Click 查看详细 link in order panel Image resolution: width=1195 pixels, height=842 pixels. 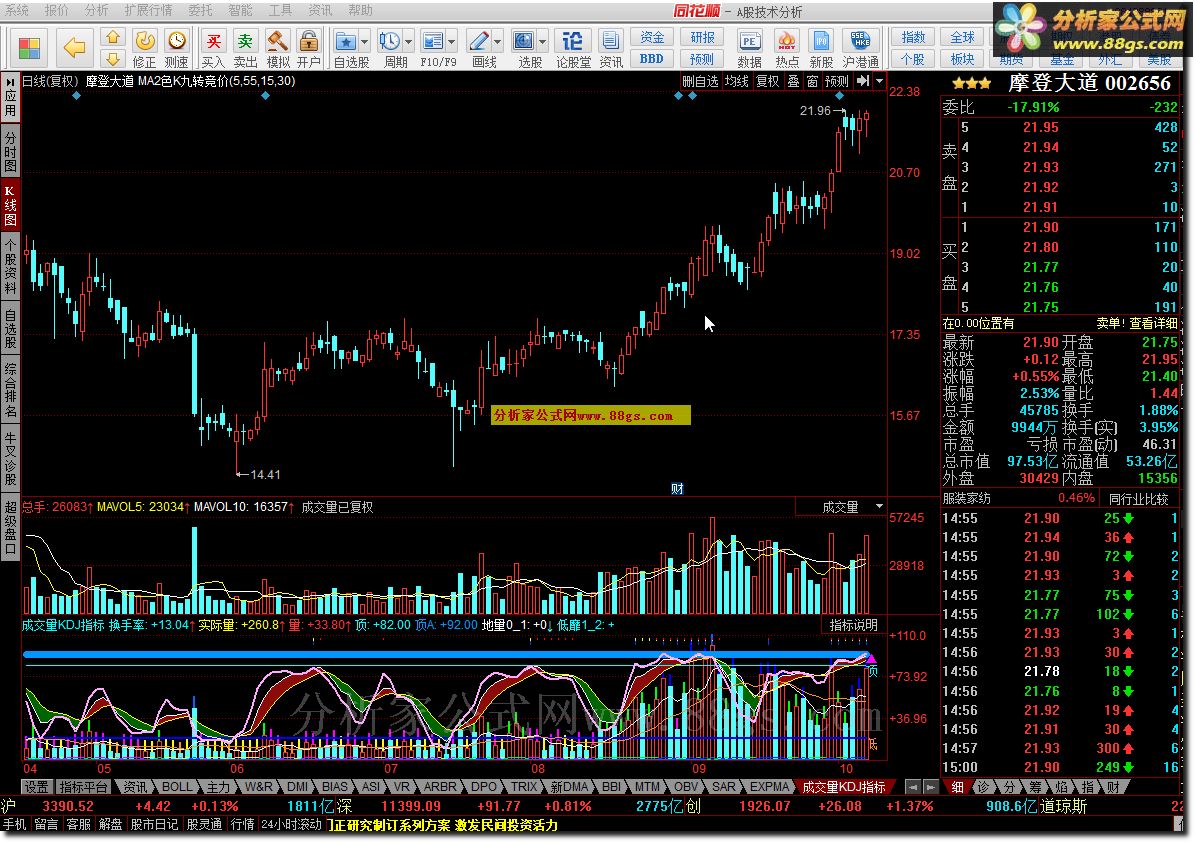pos(1154,323)
